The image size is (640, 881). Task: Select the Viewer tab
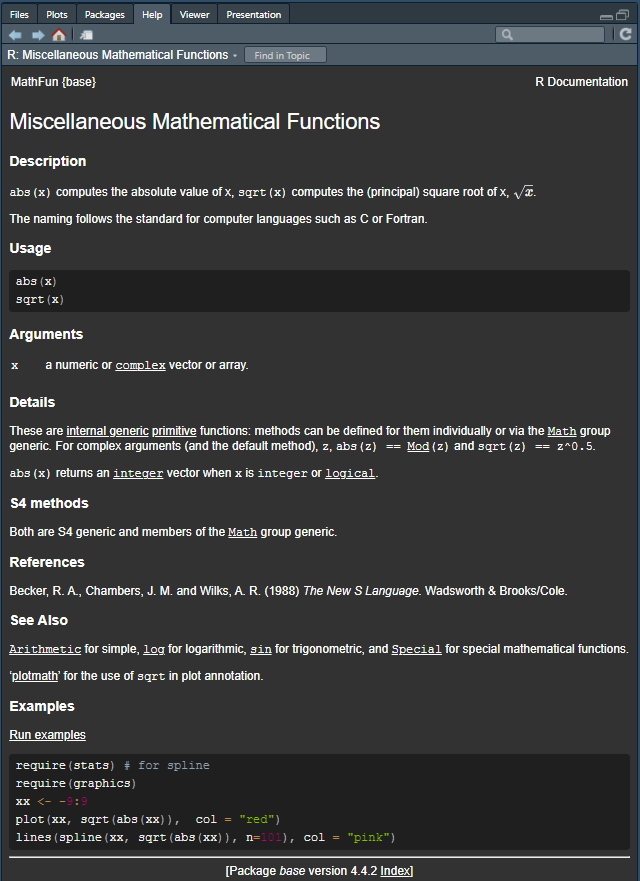tap(194, 14)
